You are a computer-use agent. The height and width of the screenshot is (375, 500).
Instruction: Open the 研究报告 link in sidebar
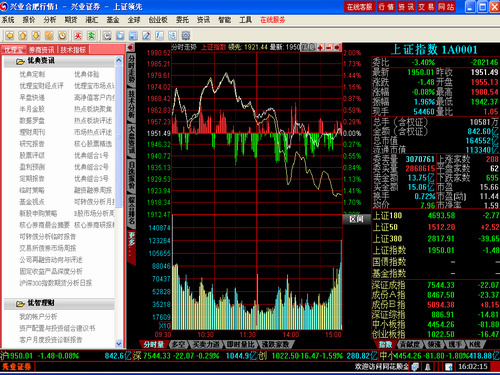click(32, 144)
